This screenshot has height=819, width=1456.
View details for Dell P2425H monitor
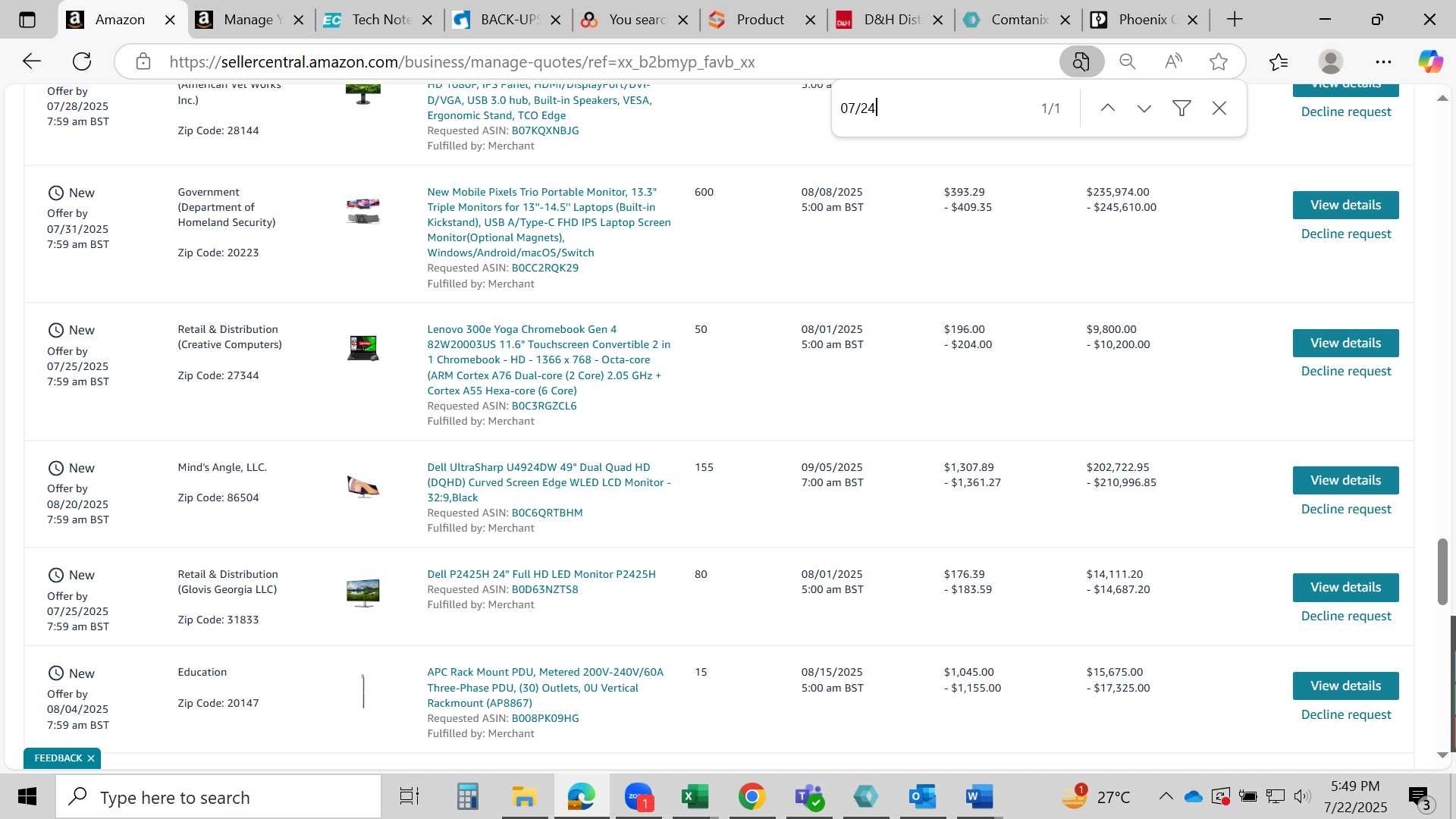pyautogui.click(x=1345, y=588)
